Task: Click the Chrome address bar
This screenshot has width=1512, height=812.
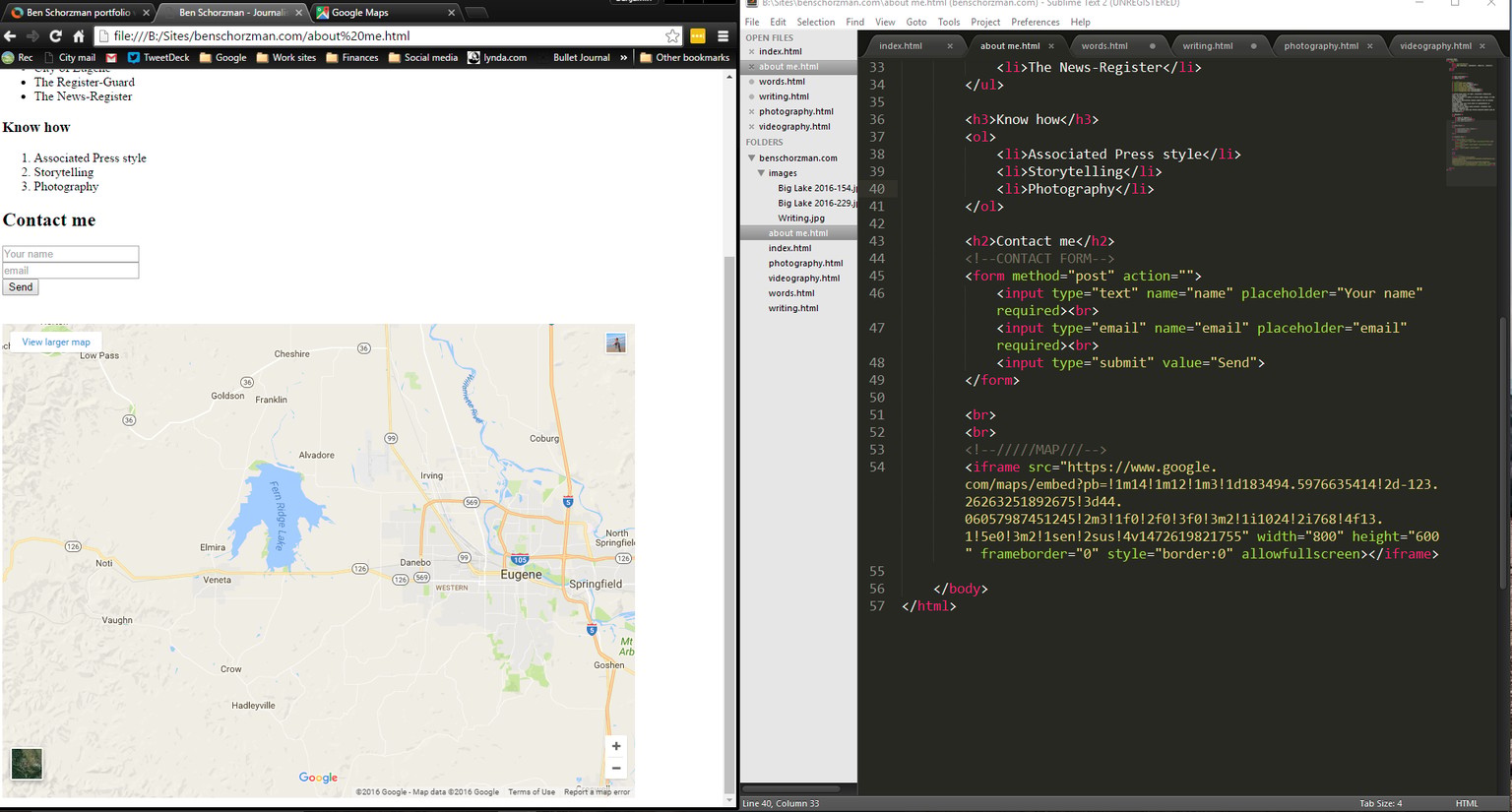Action: tap(384, 35)
